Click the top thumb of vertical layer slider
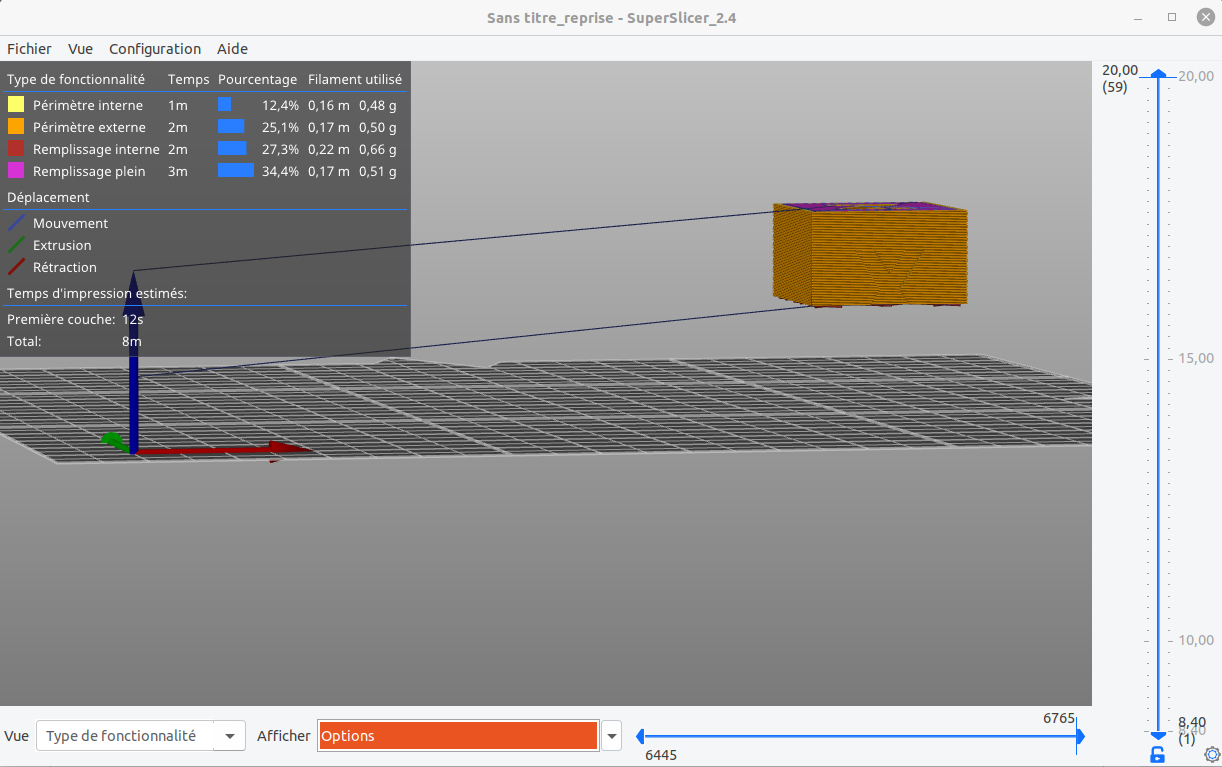 click(x=1158, y=73)
